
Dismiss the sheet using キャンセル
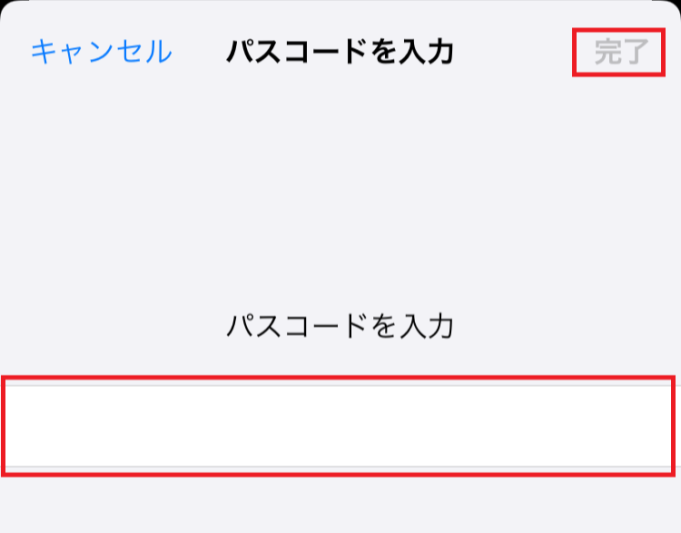[x=101, y=52]
